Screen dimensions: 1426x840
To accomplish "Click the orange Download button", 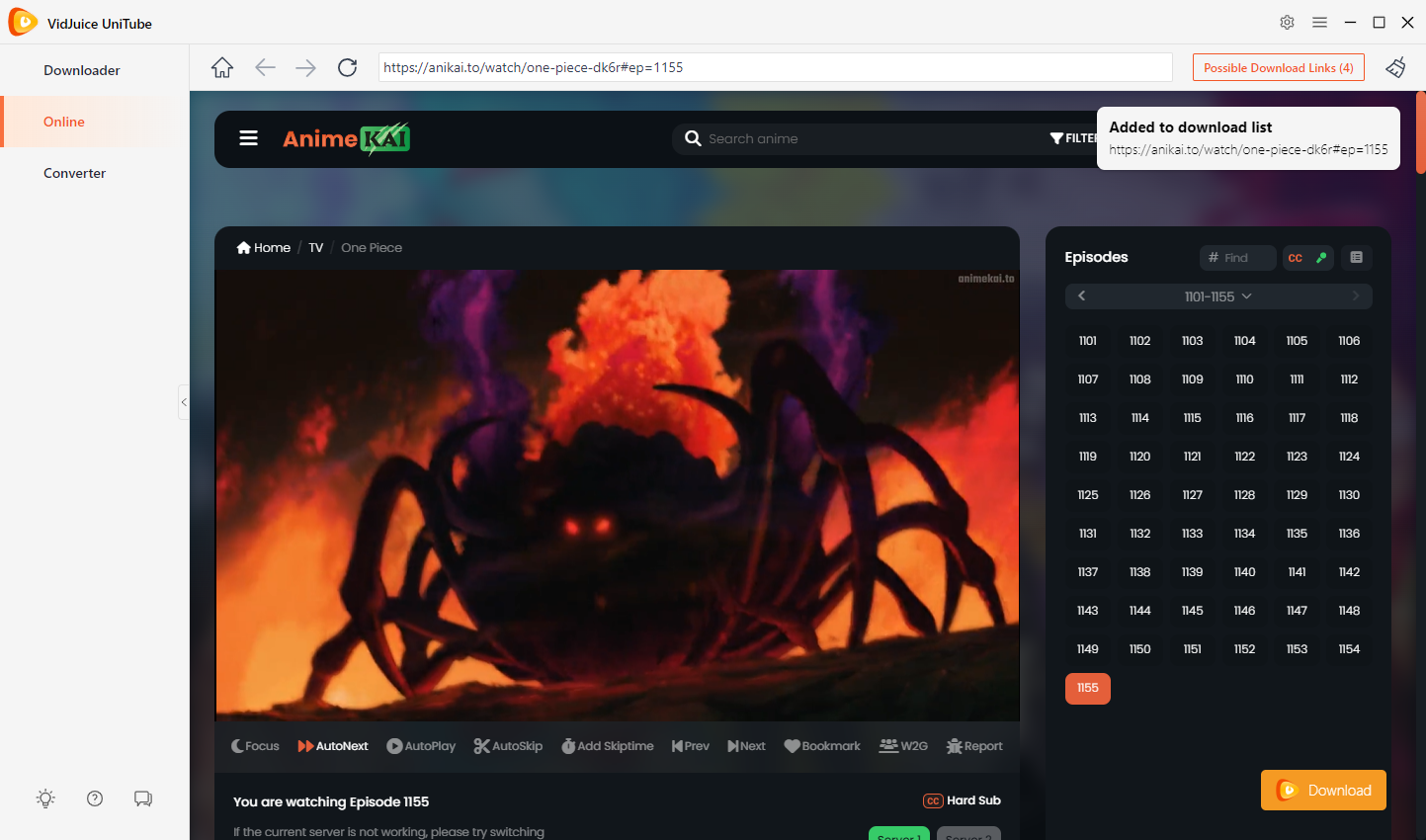I will point(1323,790).
